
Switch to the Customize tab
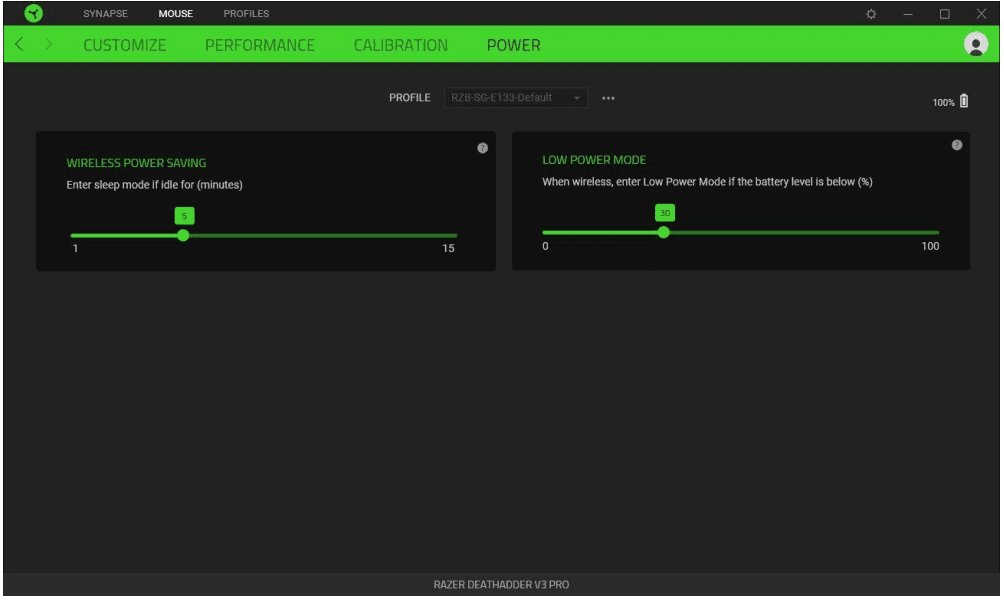pos(125,45)
